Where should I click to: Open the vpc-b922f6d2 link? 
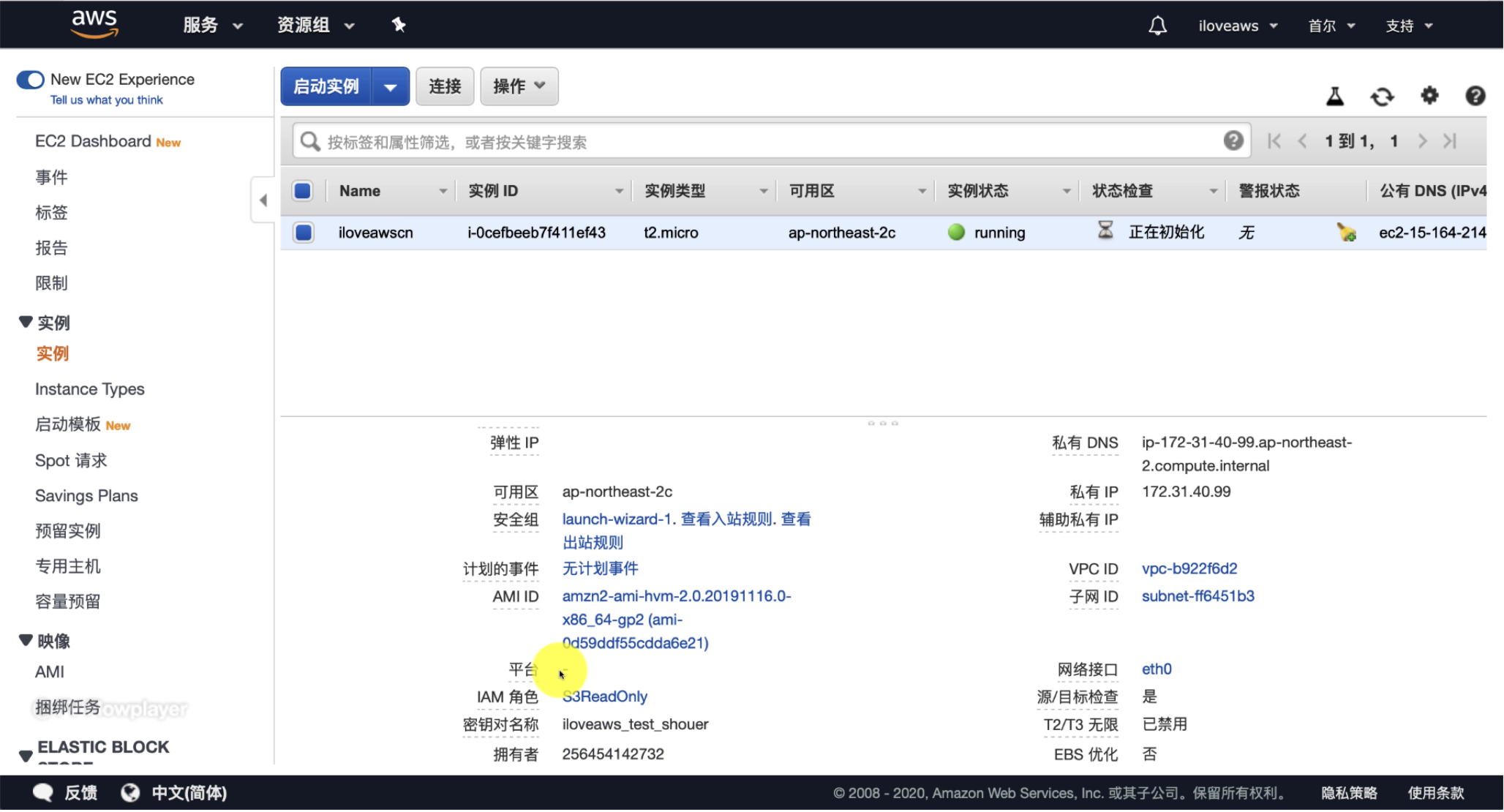click(x=1189, y=568)
